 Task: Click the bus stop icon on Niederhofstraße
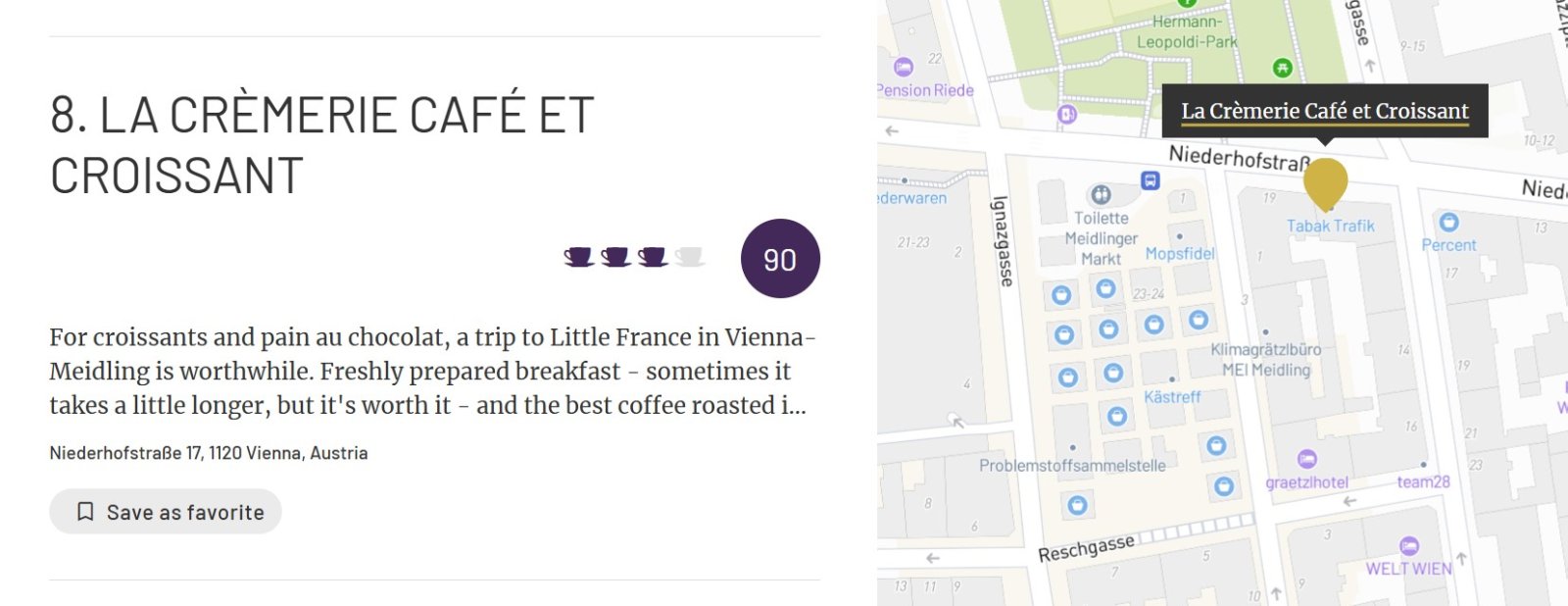pyautogui.click(x=1151, y=180)
